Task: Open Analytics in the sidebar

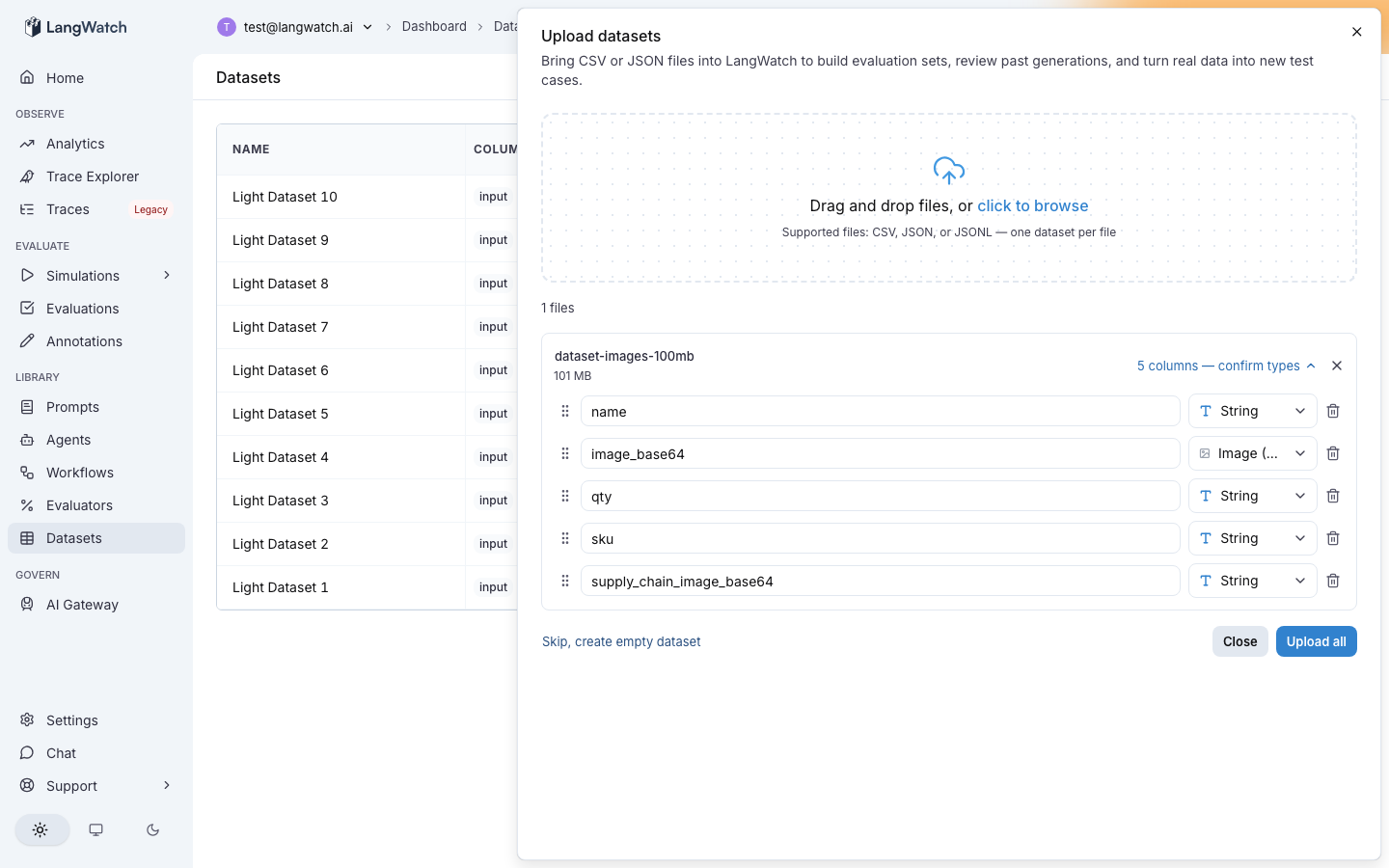Action: coord(96,144)
